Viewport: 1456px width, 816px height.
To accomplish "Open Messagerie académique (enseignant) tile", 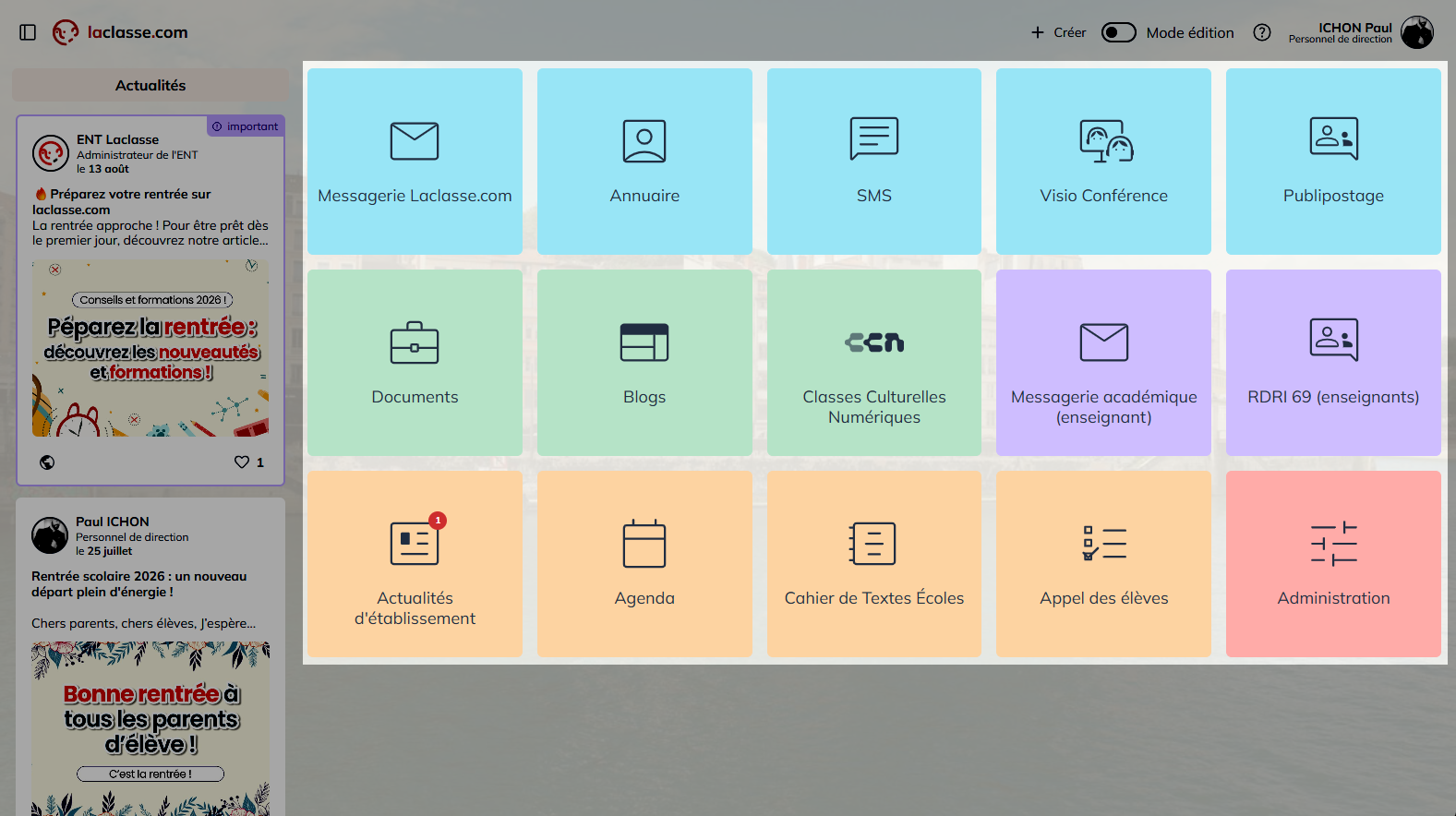I will pyautogui.click(x=1103, y=363).
